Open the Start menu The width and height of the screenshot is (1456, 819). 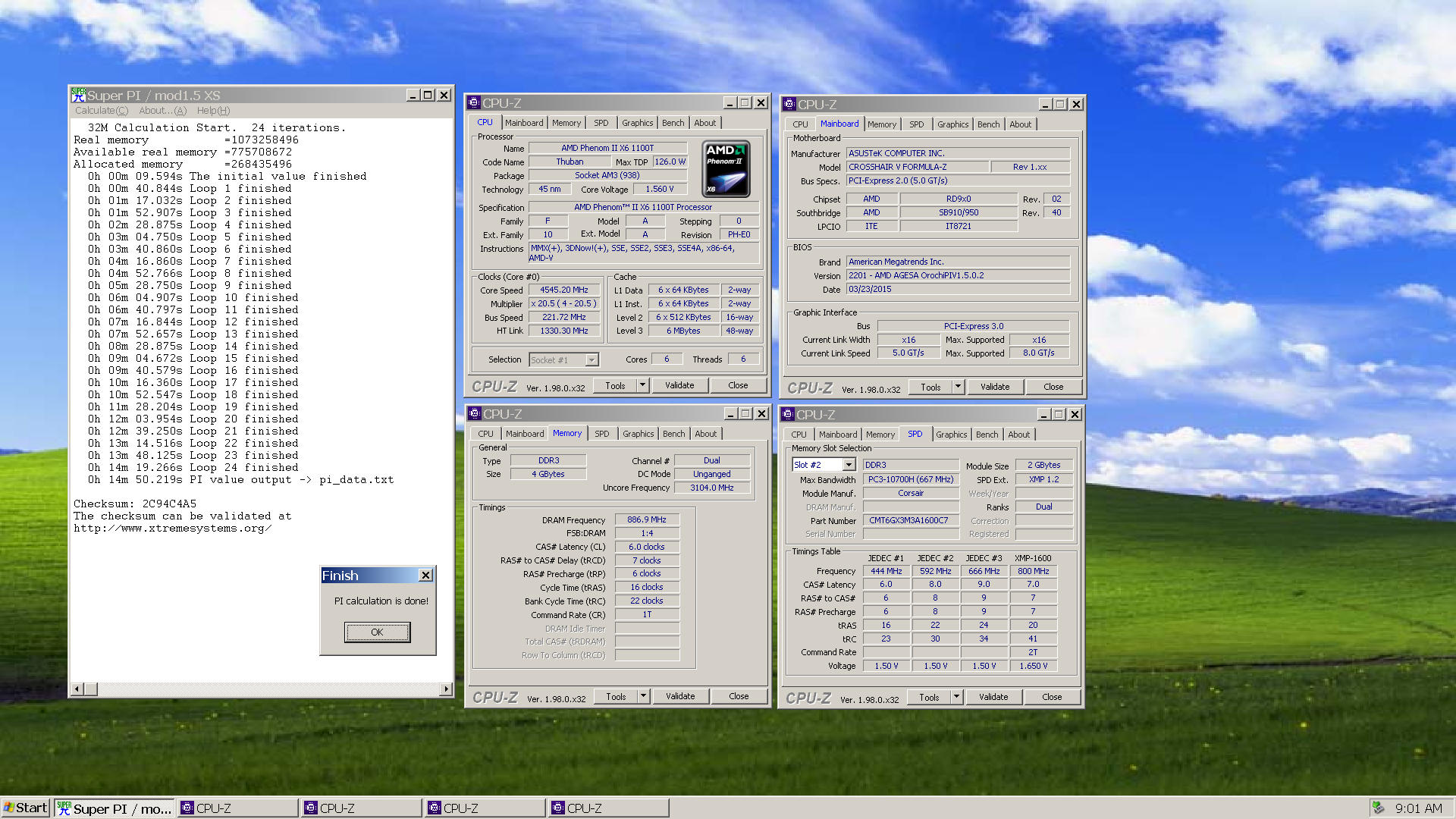click(x=25, y=808)
